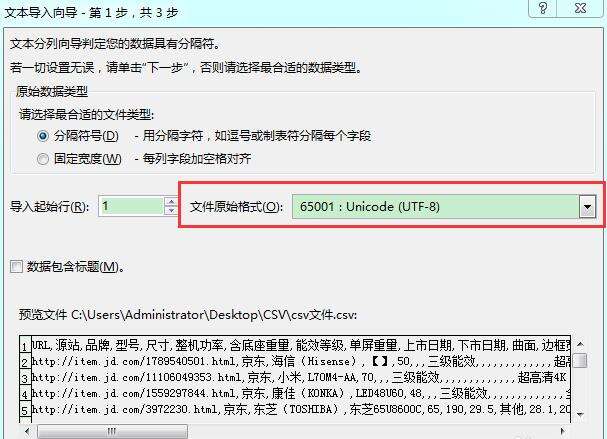Click the preview vertical scrollbar up arrow
This screenshot has width=607, height=439.
coord(580,344)
